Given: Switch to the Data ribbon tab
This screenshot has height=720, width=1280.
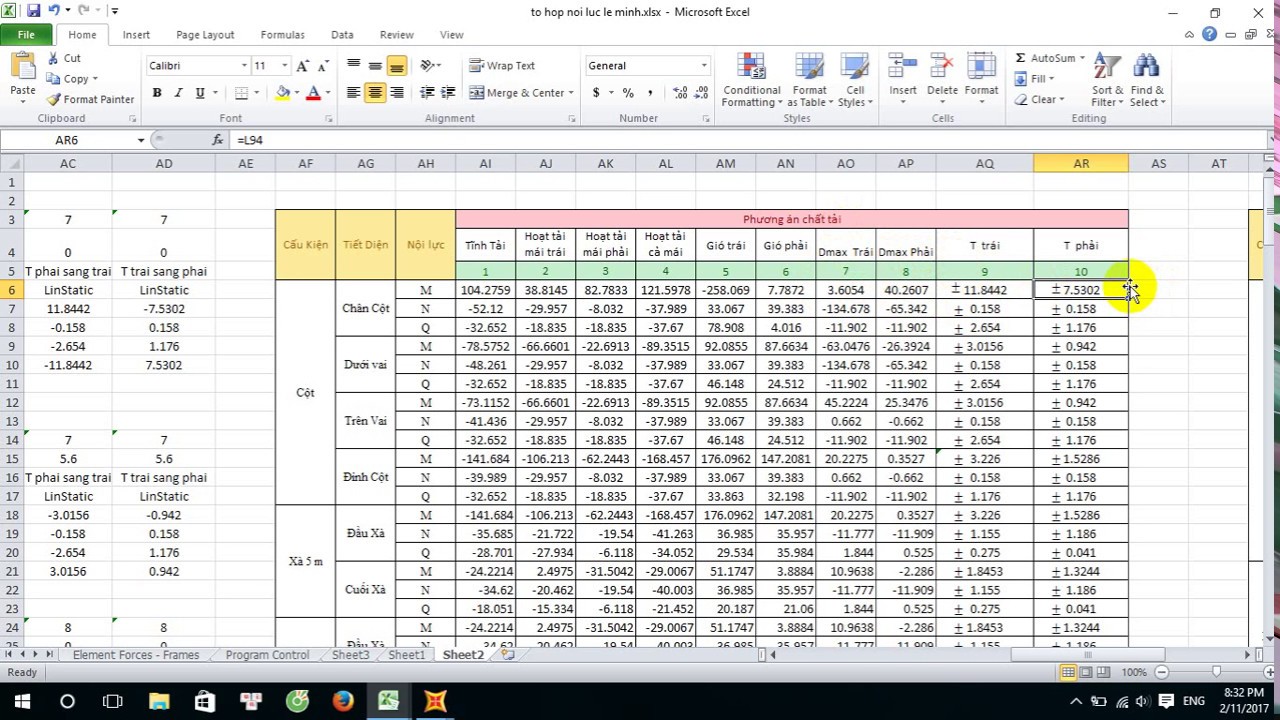Looking at the screenshot, I should click(342, 35).
